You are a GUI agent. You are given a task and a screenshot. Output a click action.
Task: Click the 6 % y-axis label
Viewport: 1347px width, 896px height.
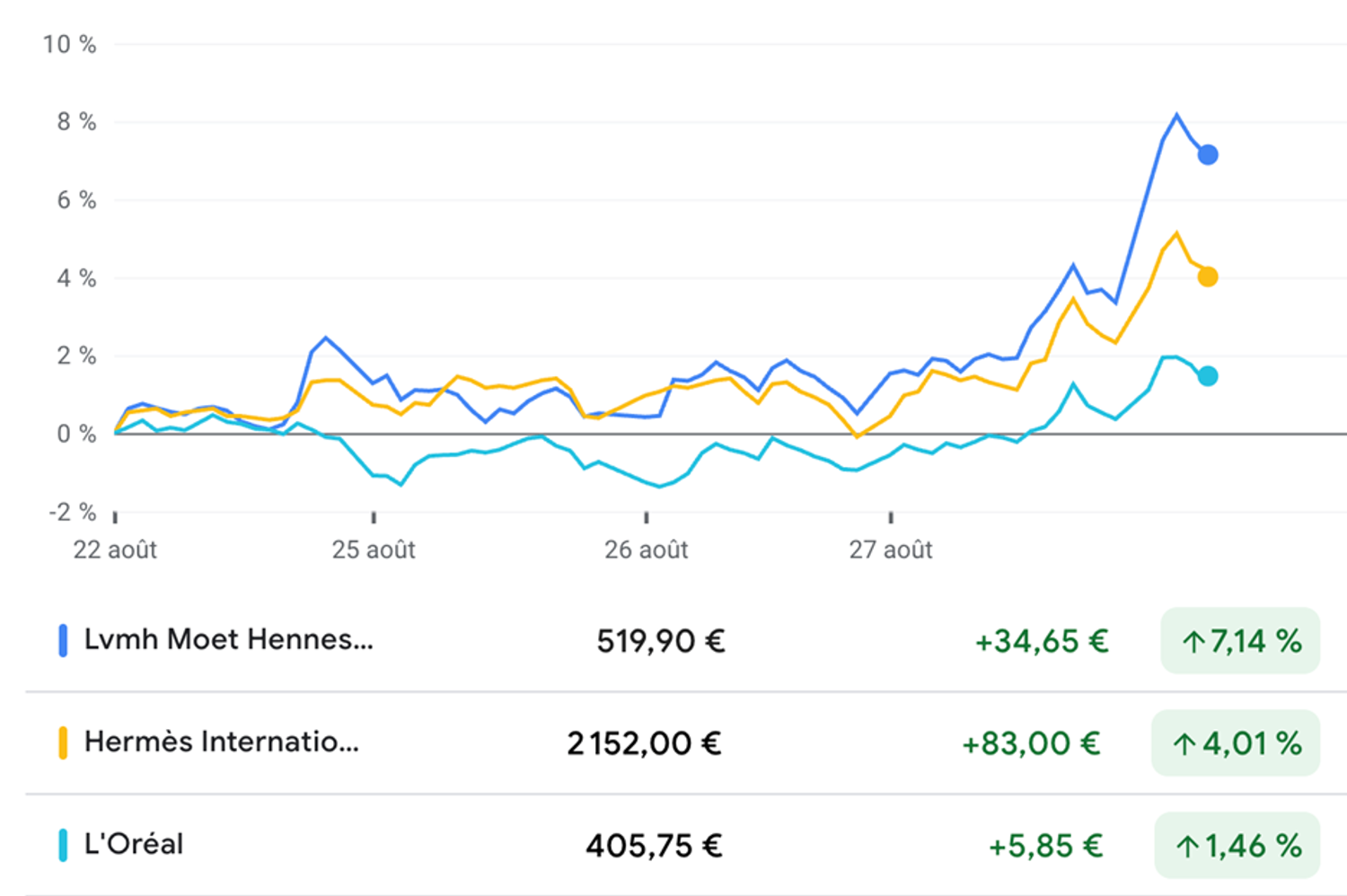point(76,200)
